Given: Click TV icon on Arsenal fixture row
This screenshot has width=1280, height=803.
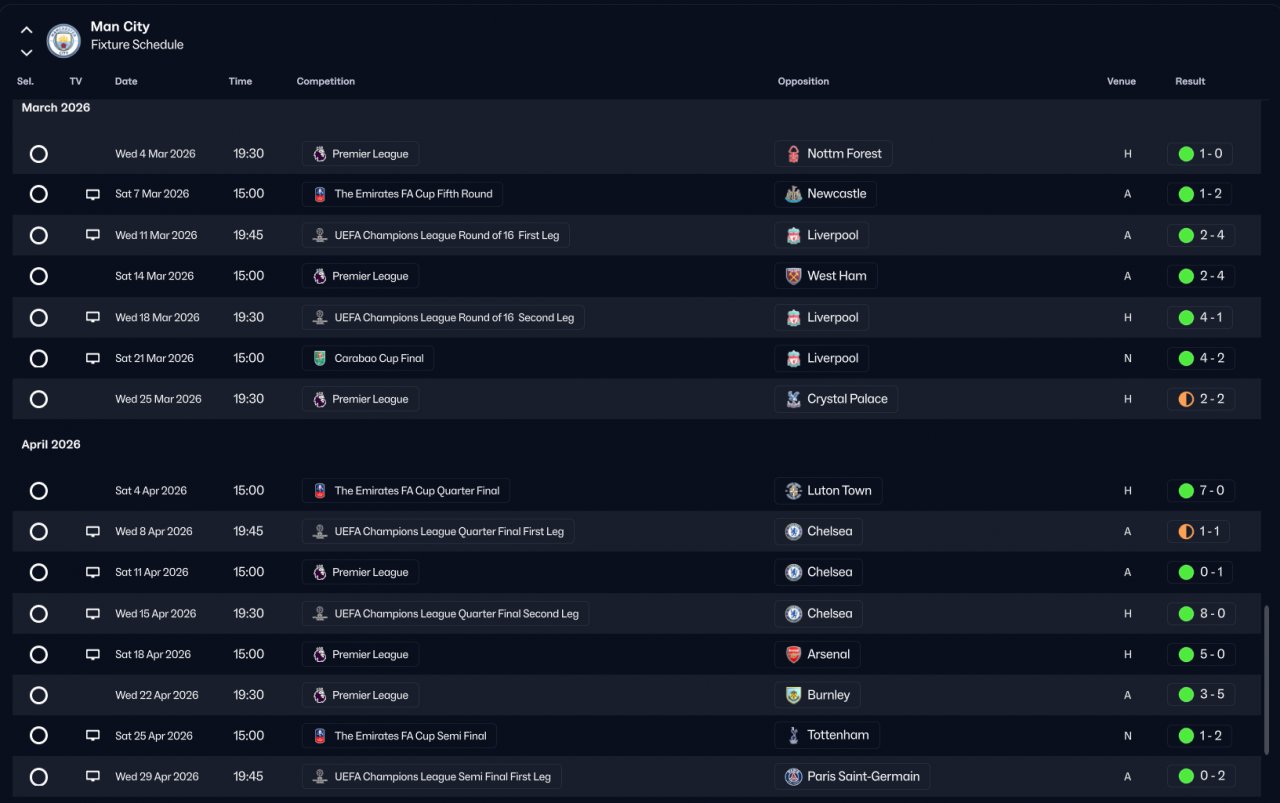Looking at the screenshot, I should point(93,654).
